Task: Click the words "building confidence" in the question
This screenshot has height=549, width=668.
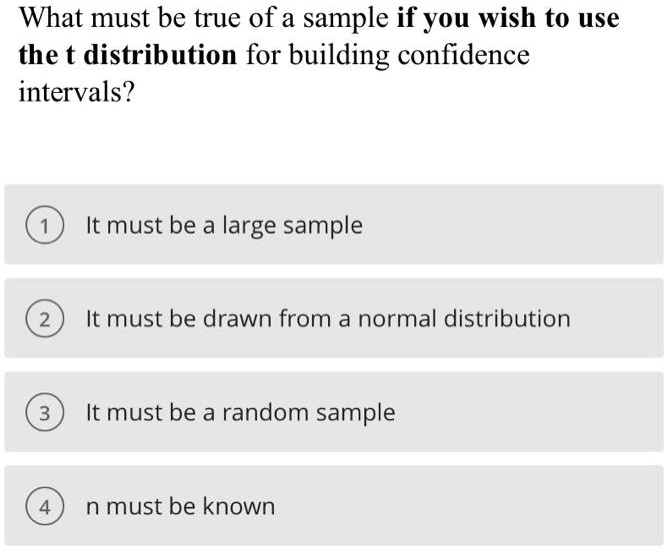Action: [x=408, y=55]
